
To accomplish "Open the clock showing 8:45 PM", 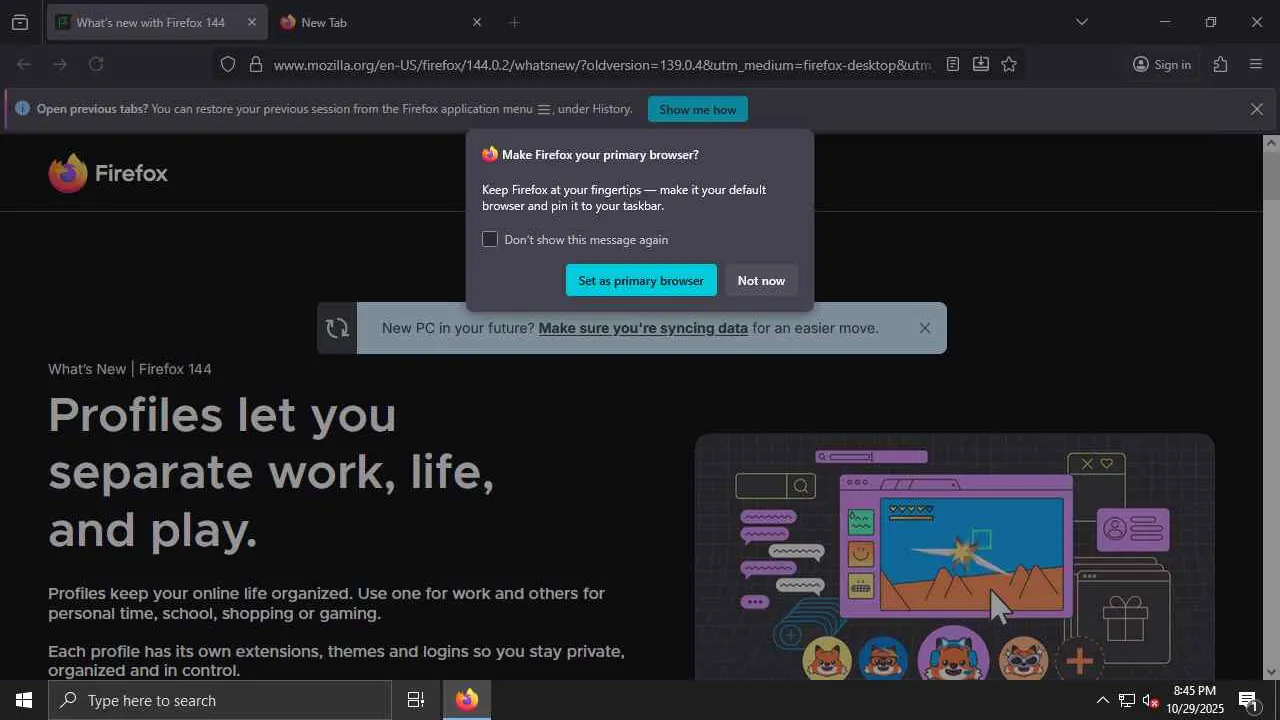I will 1195,700.
